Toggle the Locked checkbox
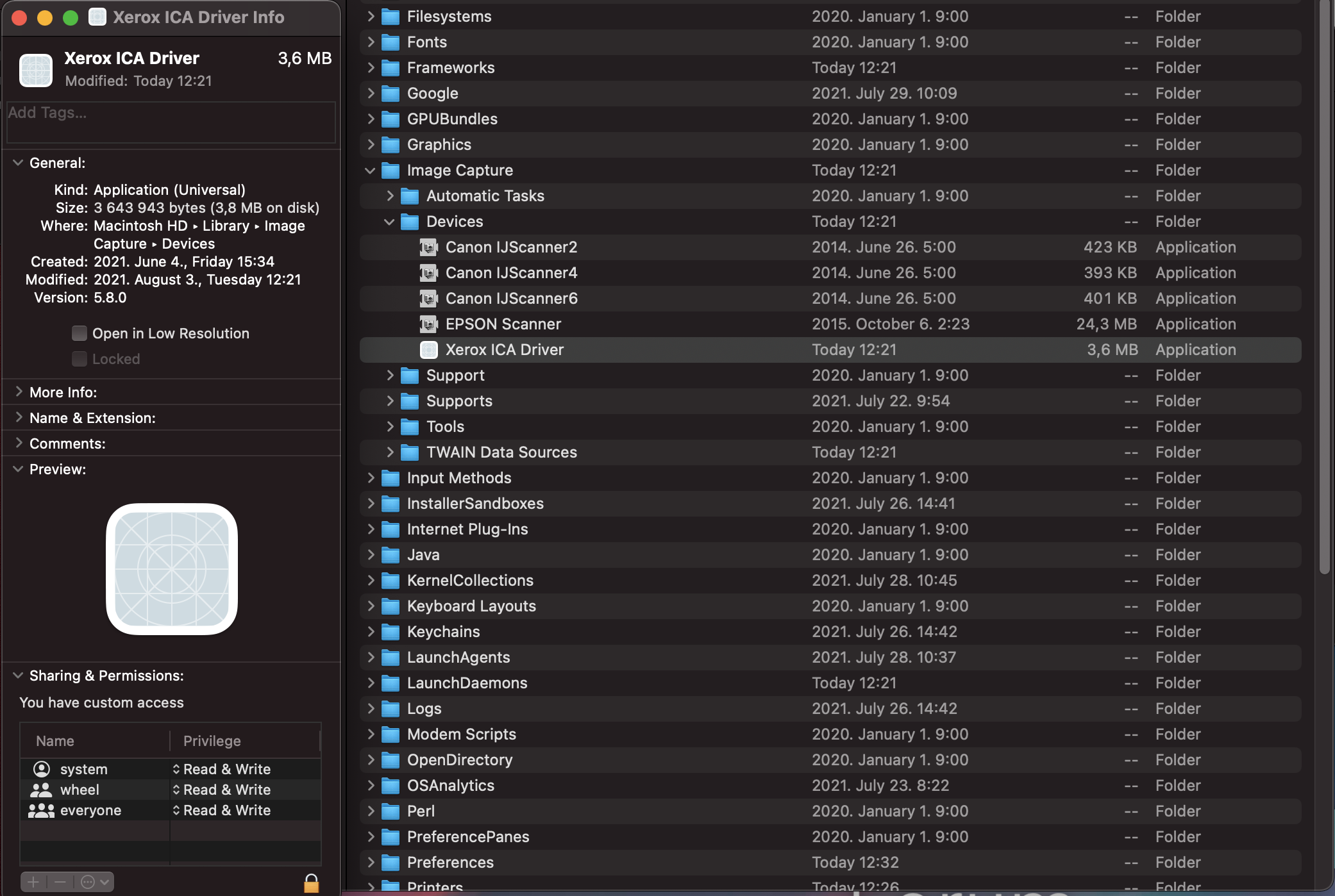Screen dimensions: 1335x896 [80, 359]
